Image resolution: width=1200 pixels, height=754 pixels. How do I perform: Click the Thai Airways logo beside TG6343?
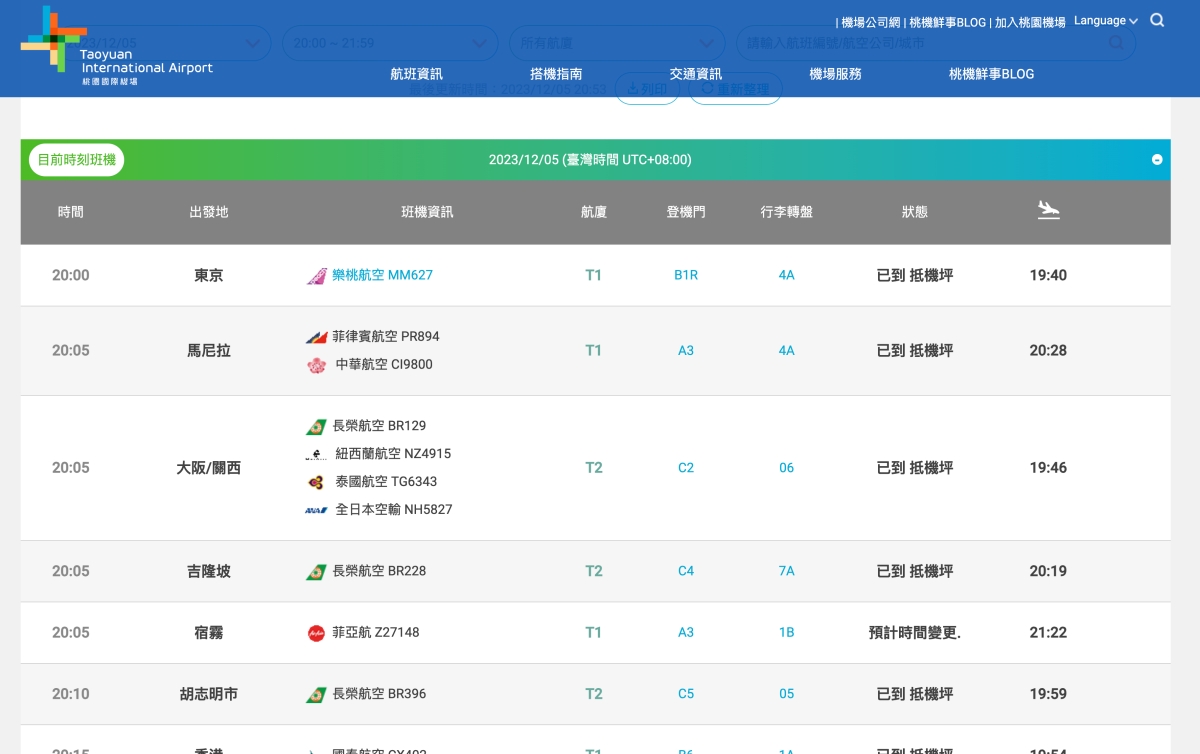[316, 482]
